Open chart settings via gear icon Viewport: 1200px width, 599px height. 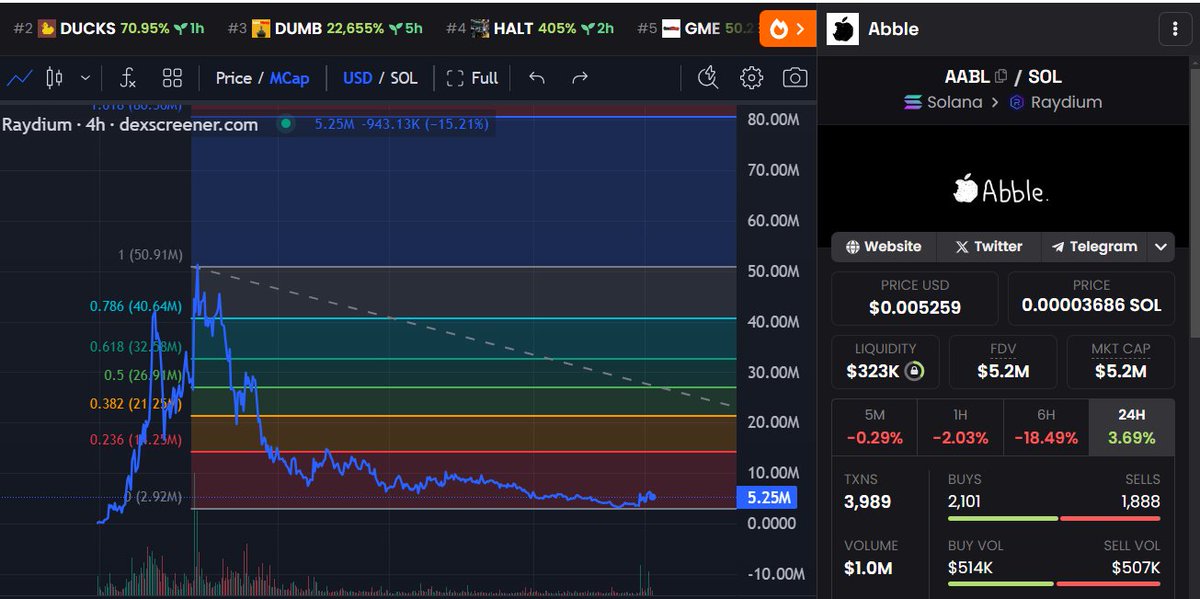(x=752, y=76)
